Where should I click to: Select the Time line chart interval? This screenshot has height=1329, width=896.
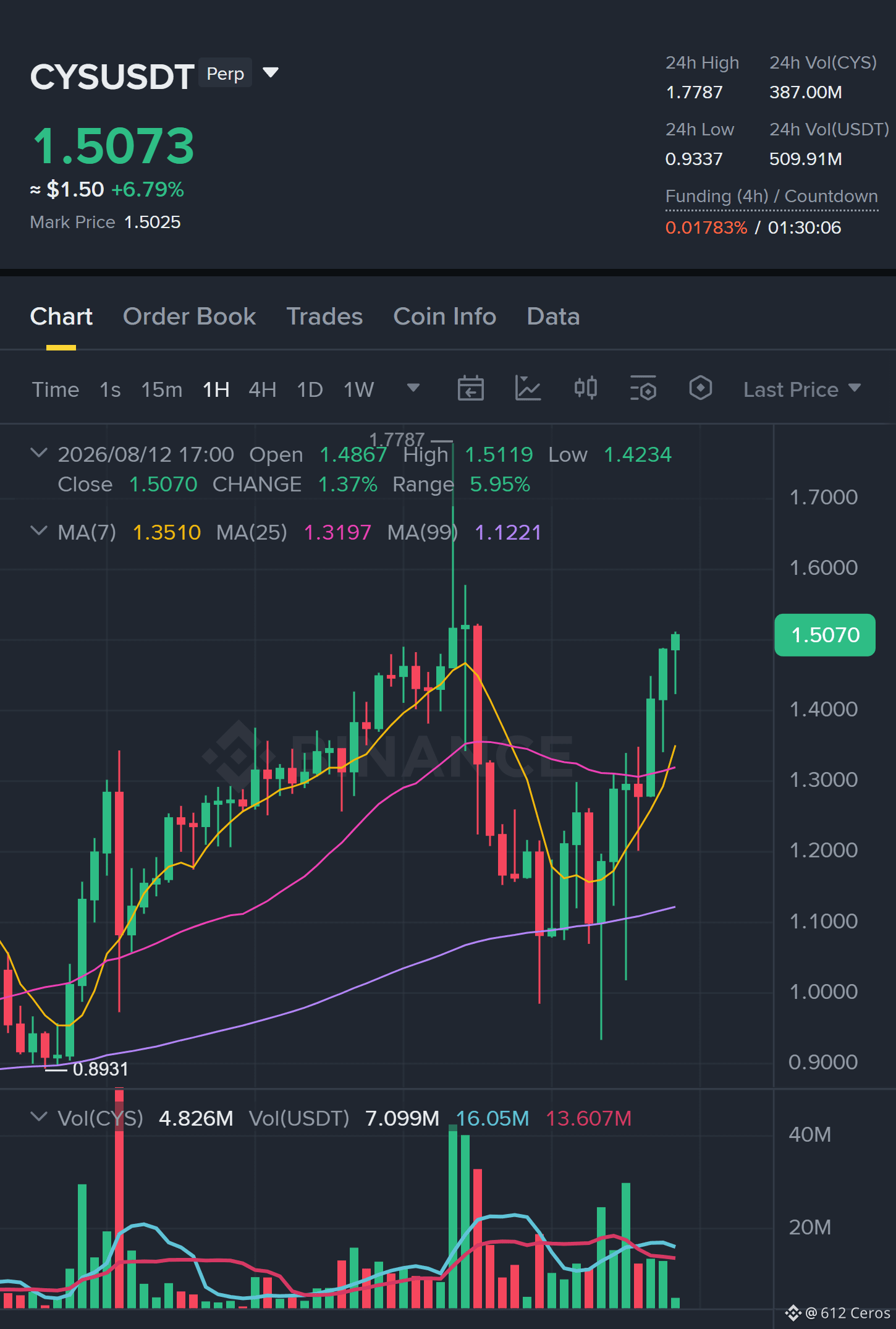[56, 389]
